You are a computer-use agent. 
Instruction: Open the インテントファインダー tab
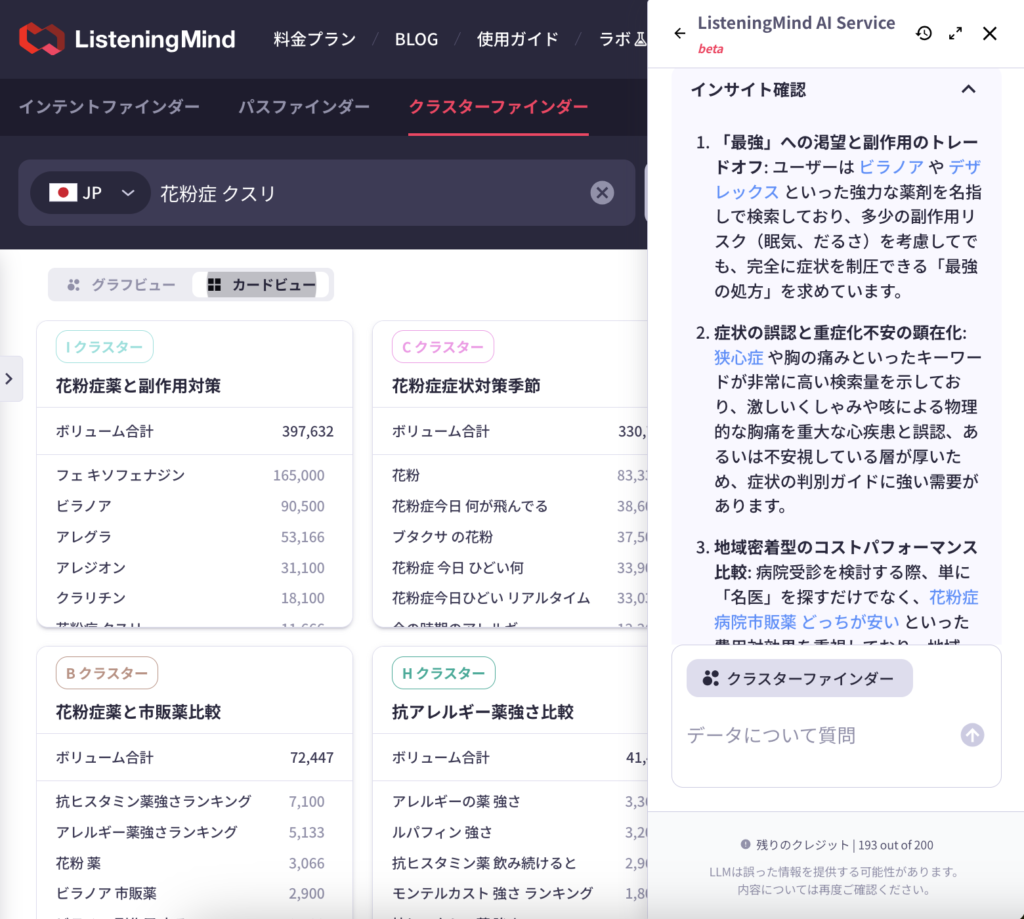click(x=109, y=107)
